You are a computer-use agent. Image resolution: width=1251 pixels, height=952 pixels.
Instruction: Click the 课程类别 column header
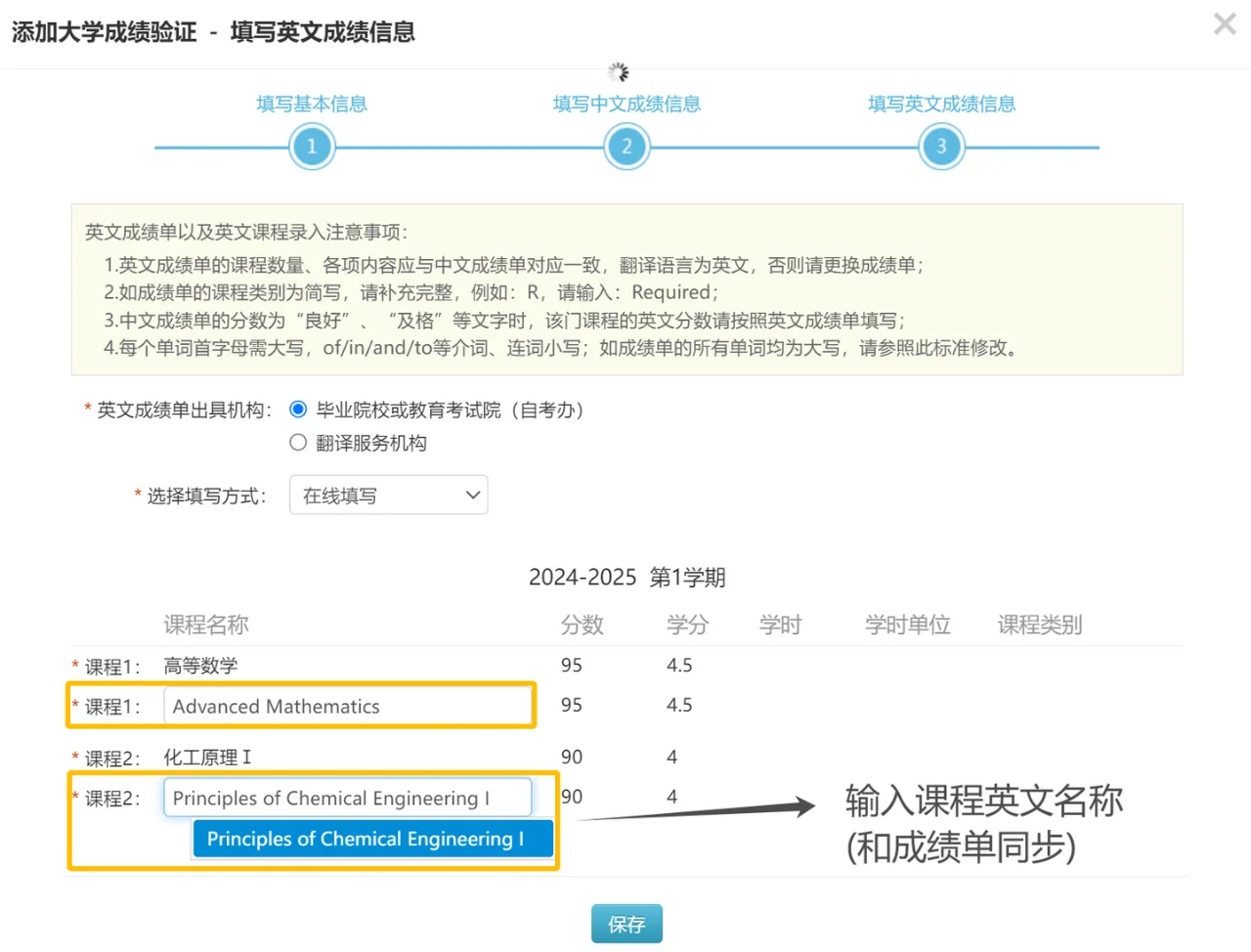[x=1039, y=625]
